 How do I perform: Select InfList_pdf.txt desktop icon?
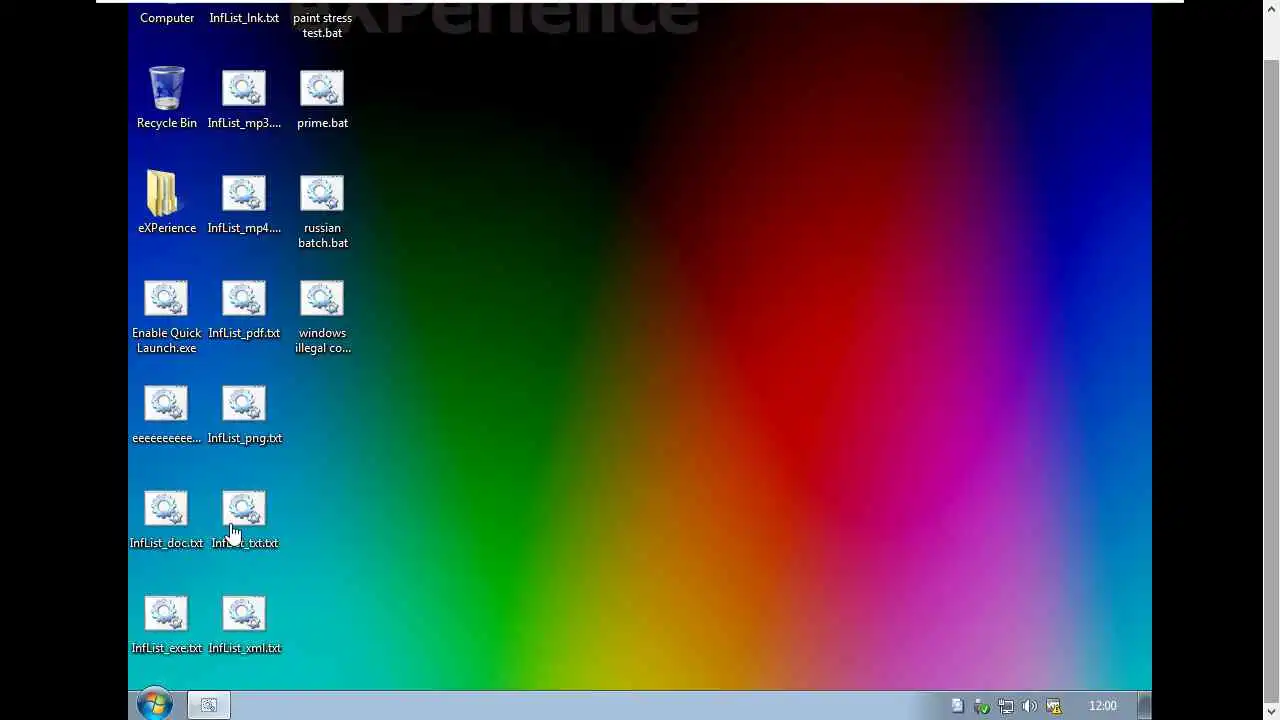point(244,310)
